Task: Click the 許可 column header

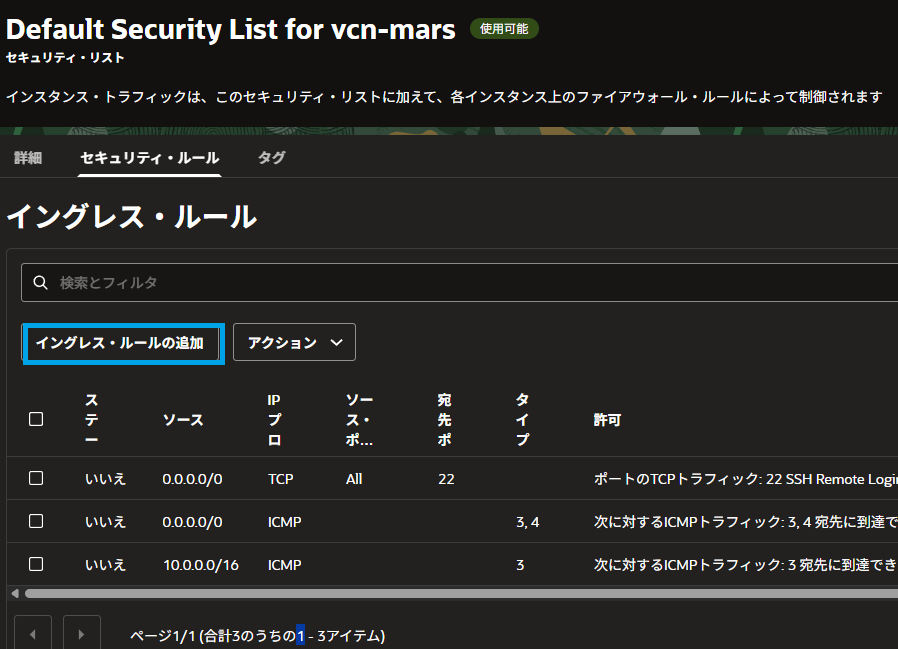Action: (607, 420)
